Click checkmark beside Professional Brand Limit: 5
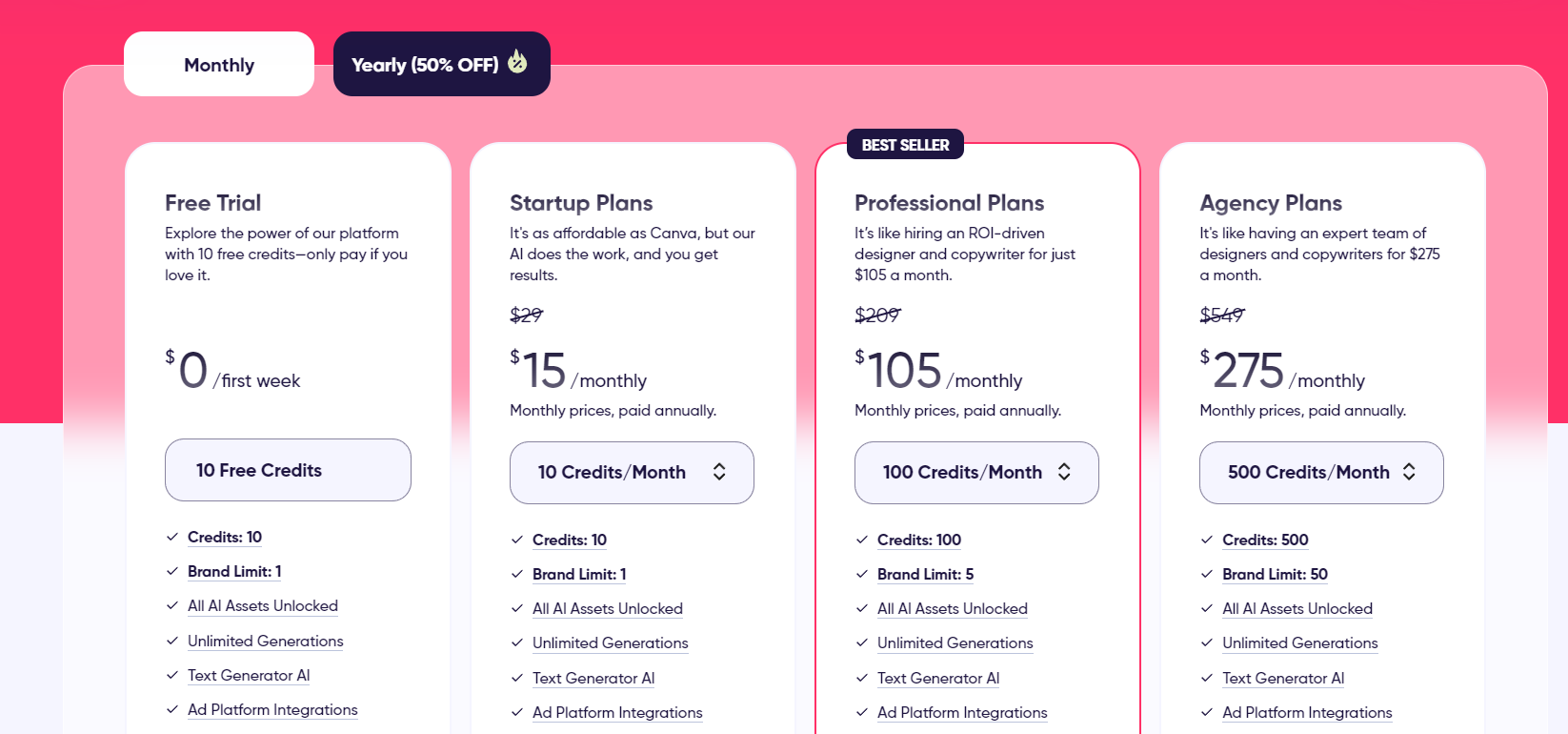The image size is (1568, 734). [862, 574]
